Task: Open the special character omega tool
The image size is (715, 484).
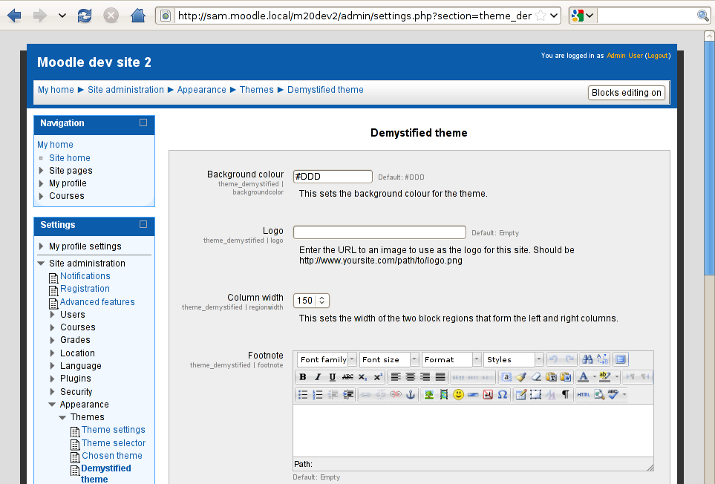Action: click(x=501, y=395)
